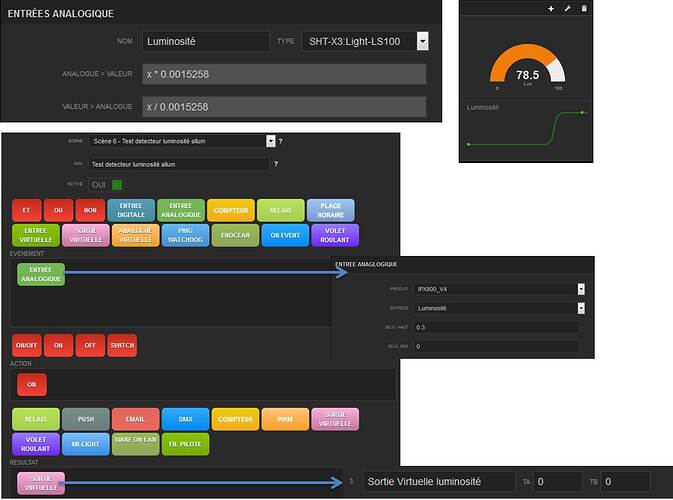Toggle the green Active OUI checkbox

pos(117,184)
